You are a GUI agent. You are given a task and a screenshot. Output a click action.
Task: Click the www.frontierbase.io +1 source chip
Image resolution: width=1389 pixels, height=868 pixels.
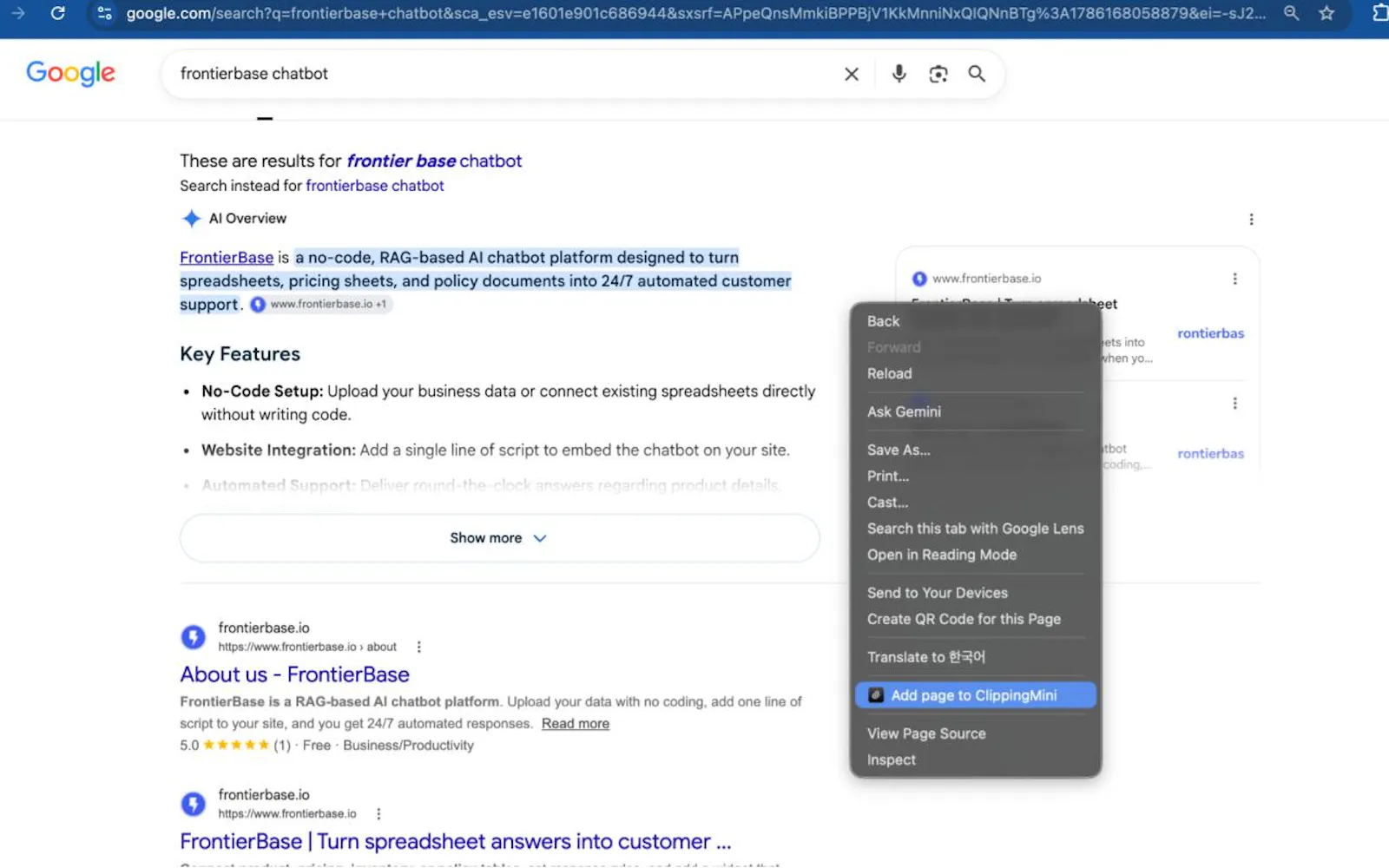(x=320, y=305)
